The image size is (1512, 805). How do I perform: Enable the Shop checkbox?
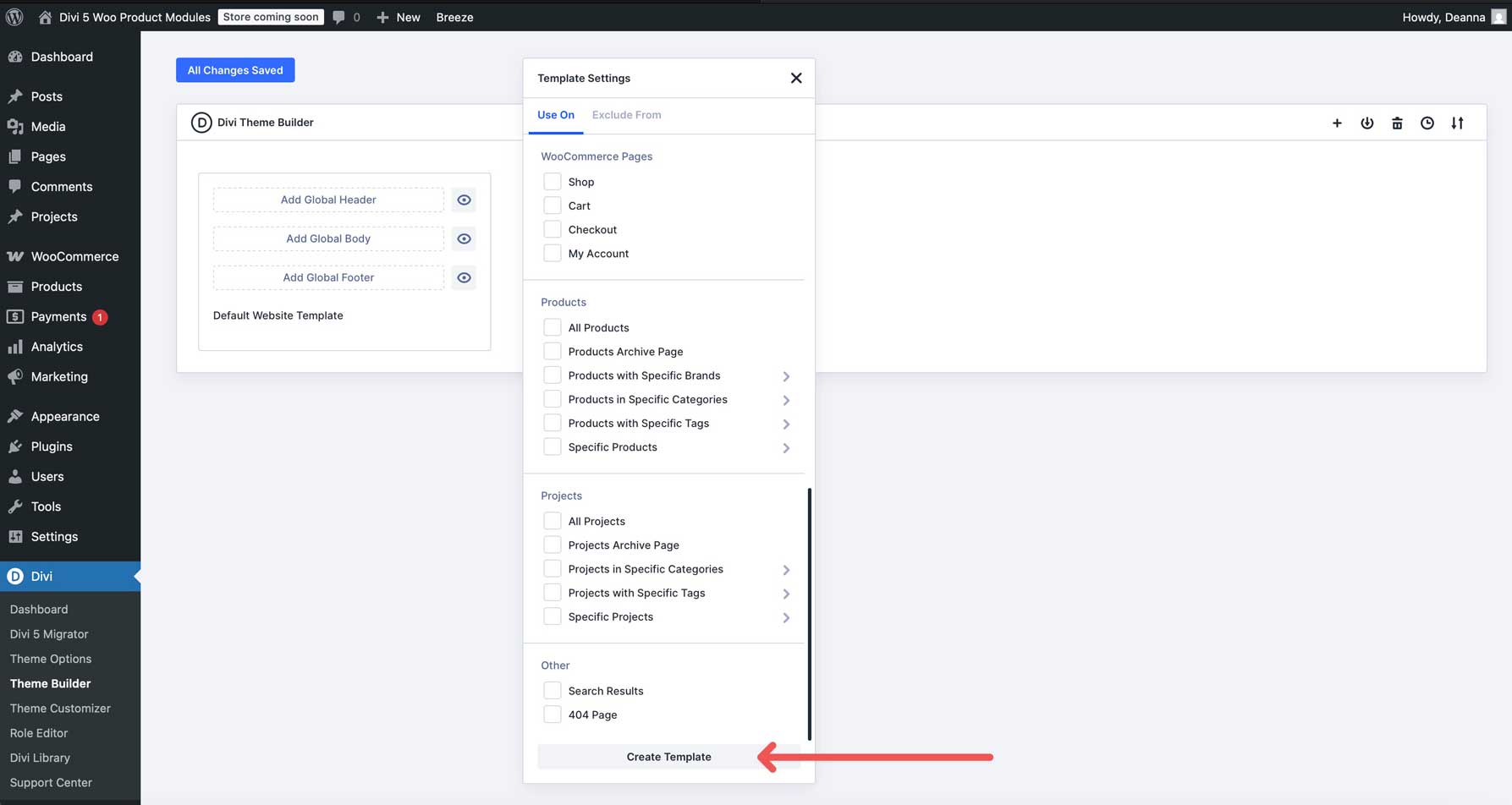pos(553,181)
